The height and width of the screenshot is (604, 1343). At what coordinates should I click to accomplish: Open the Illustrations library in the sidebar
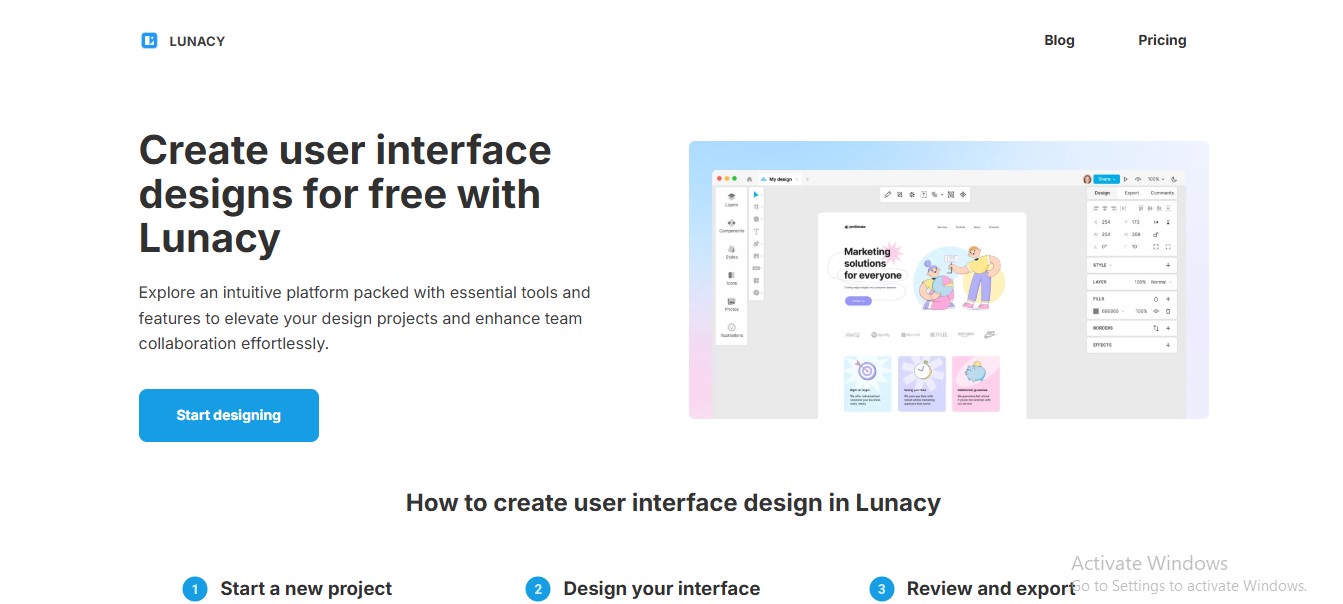(732, 330)
